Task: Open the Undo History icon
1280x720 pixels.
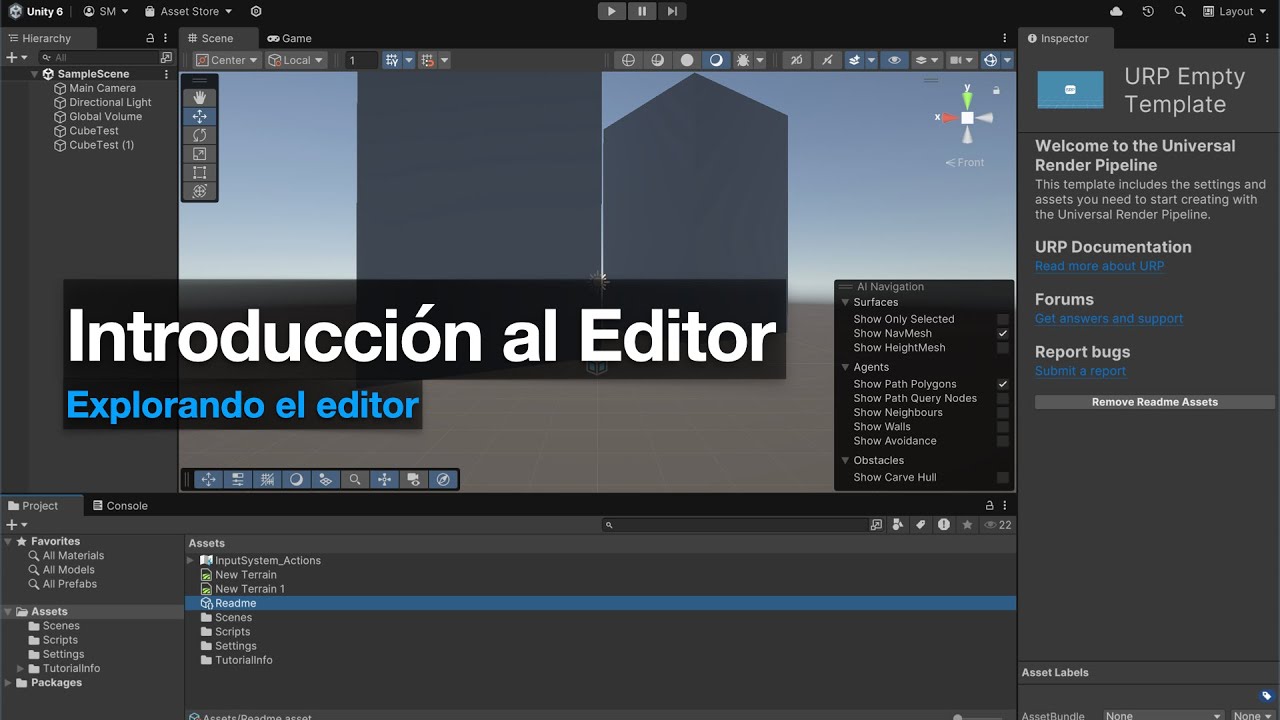Action: click(x=1148, y=11)
